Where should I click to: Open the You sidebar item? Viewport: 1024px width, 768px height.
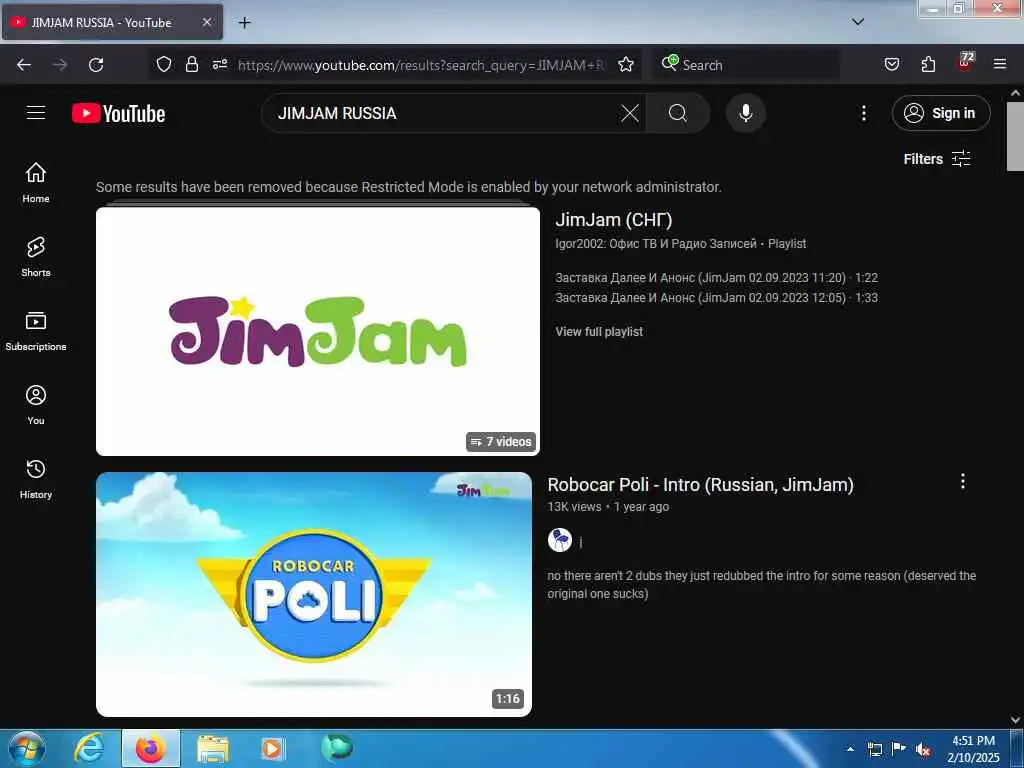[x=36, y=404]
